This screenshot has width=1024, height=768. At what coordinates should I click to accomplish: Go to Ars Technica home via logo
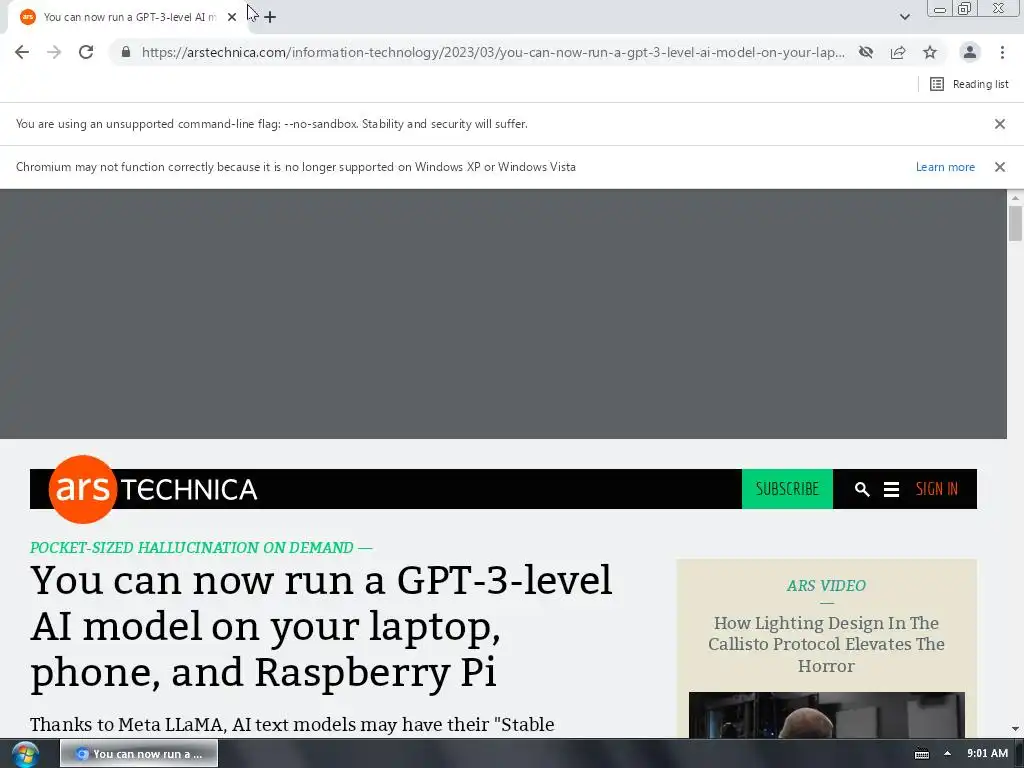click(x=153, y=489)
